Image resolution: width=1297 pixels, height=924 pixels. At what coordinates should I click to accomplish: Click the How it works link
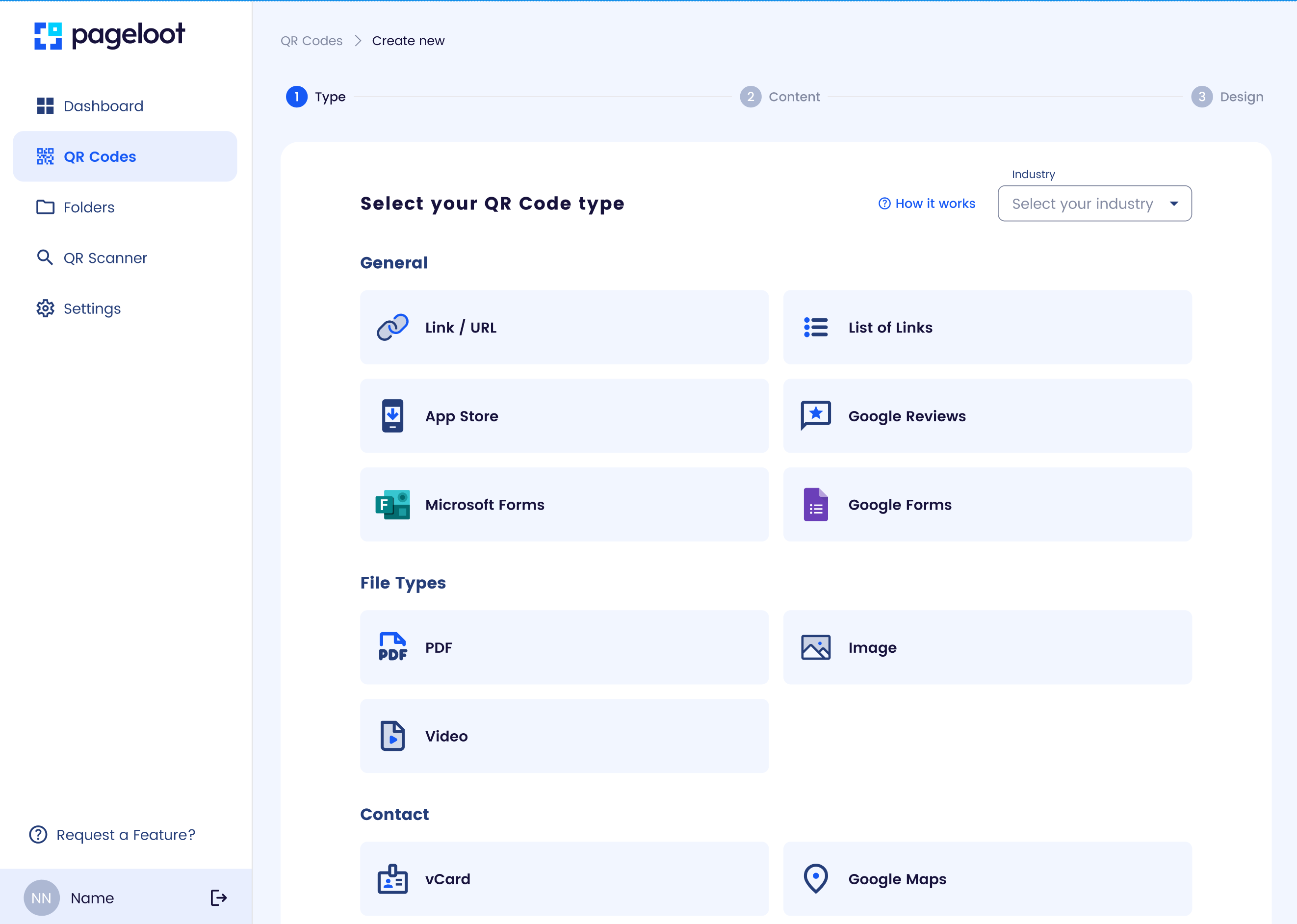click(927, 204)
